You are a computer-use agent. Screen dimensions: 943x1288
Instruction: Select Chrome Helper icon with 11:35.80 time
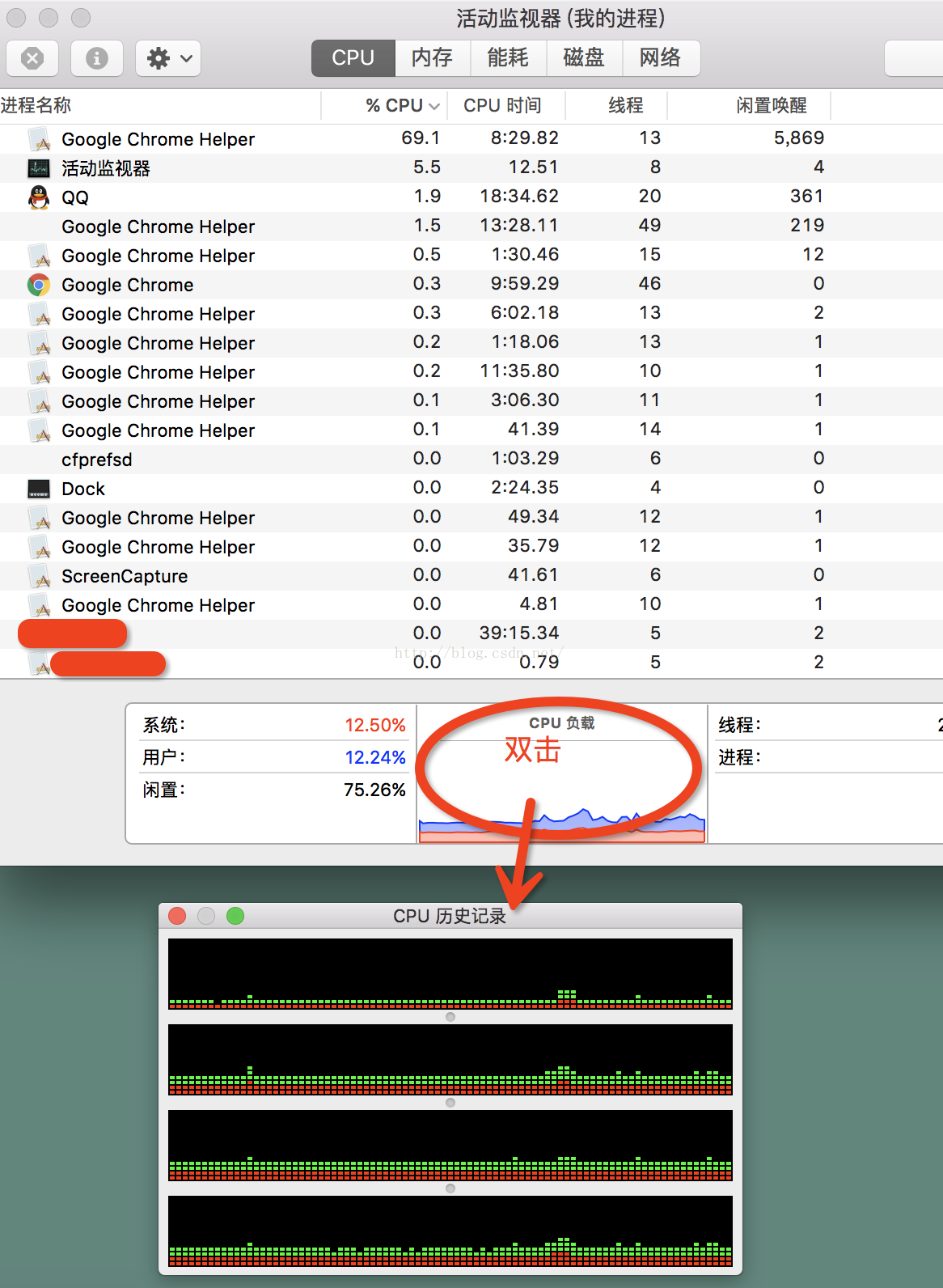point(39,372)
